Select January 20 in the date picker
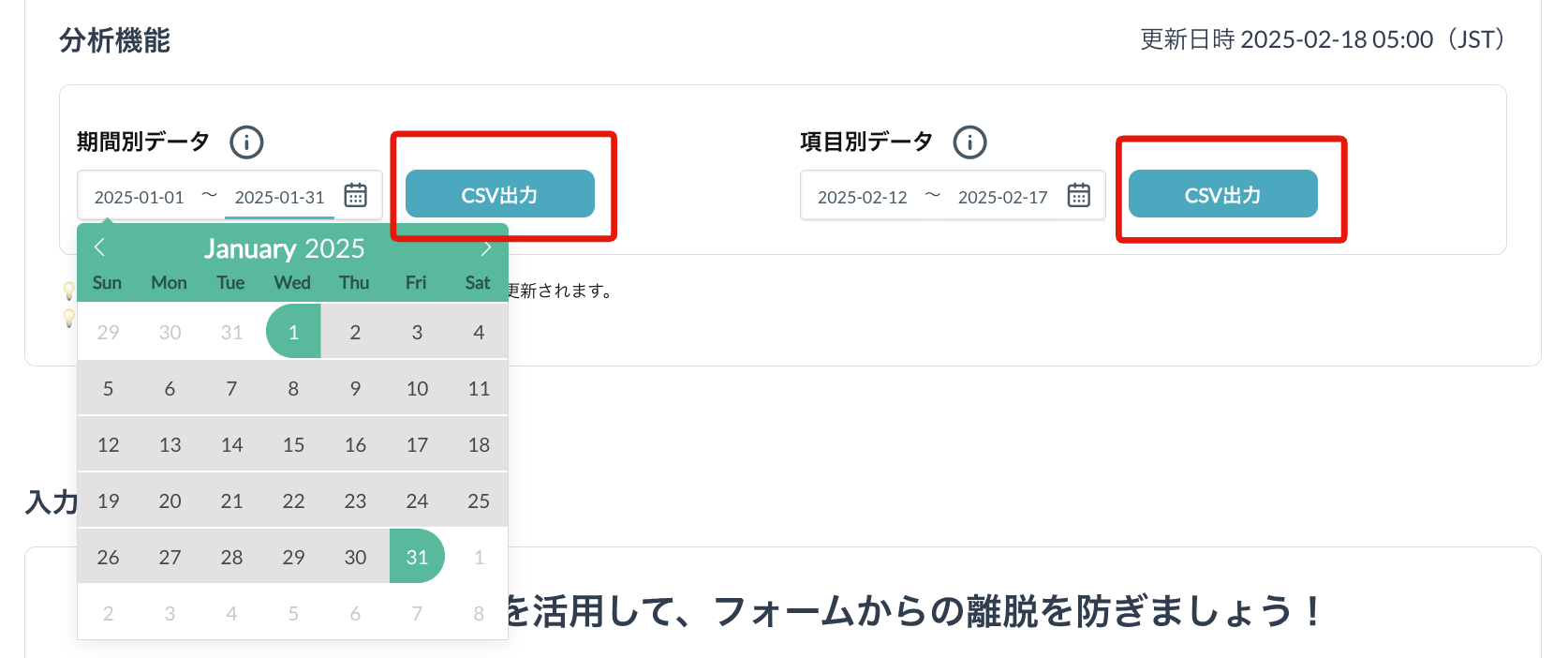The height and width of the screenshot is (658, 1568). (170, 501)
